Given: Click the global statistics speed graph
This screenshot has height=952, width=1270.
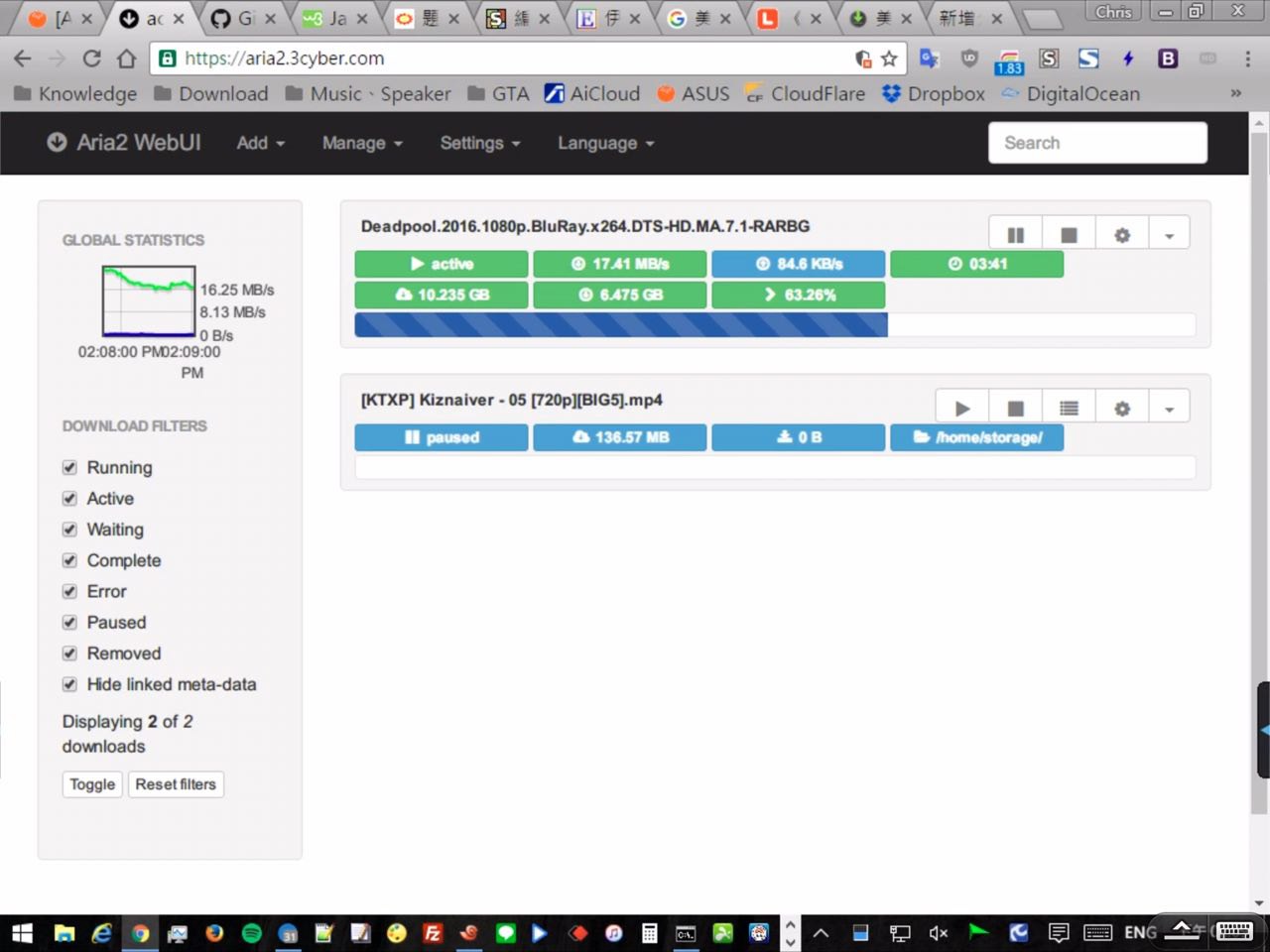Looking at the screenshot, I should (149, 301).
